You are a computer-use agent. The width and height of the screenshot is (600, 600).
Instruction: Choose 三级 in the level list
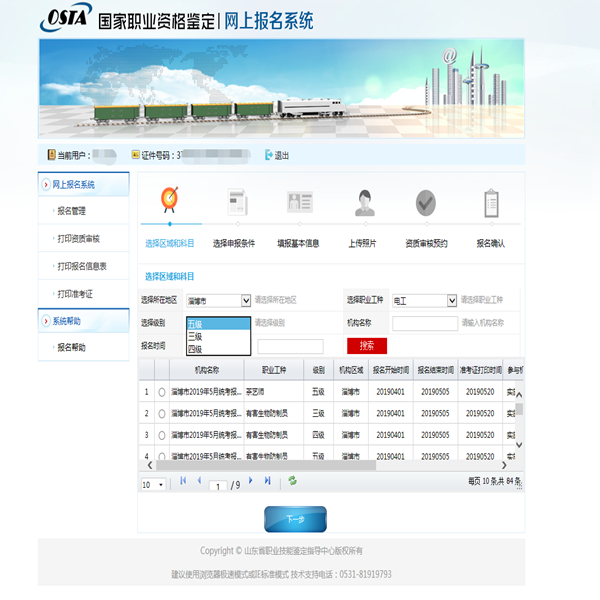click(x=218, y=337)
